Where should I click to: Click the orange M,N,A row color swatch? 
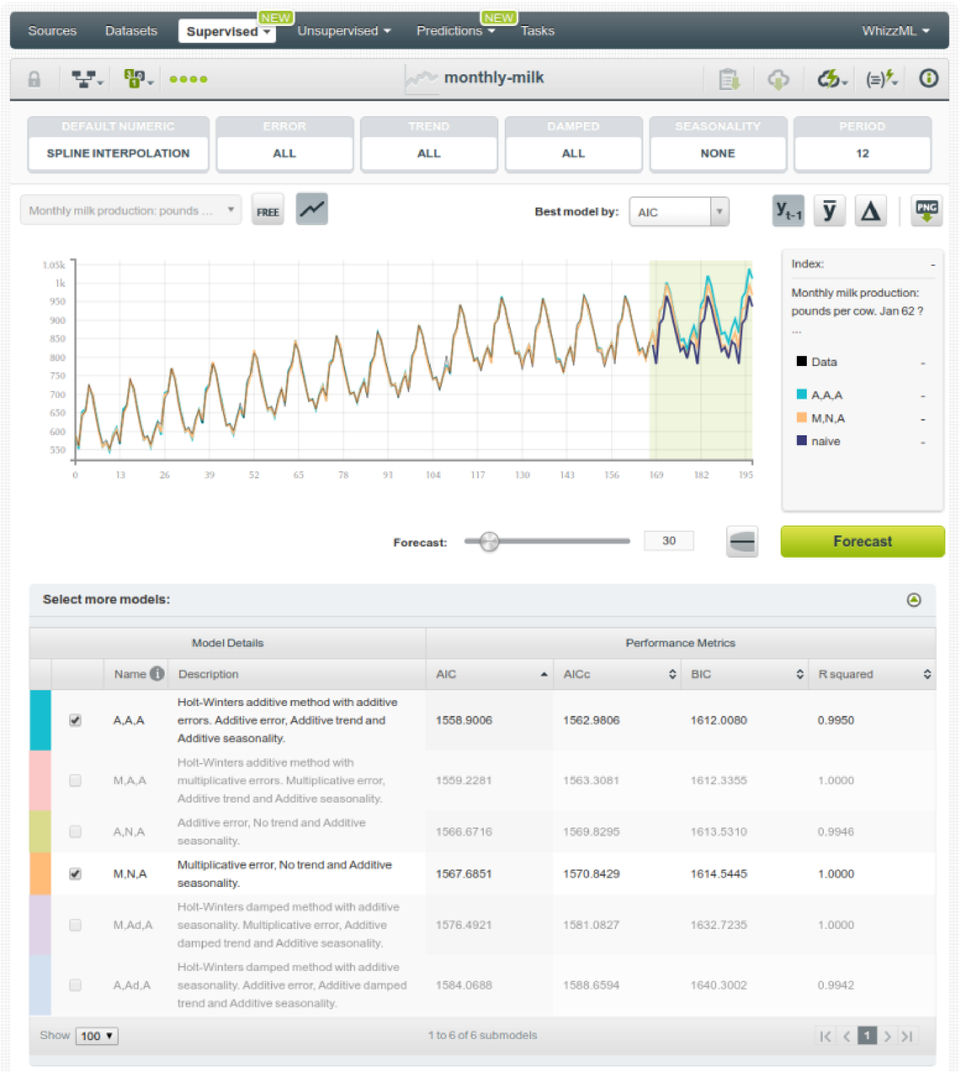pos(40,874)
